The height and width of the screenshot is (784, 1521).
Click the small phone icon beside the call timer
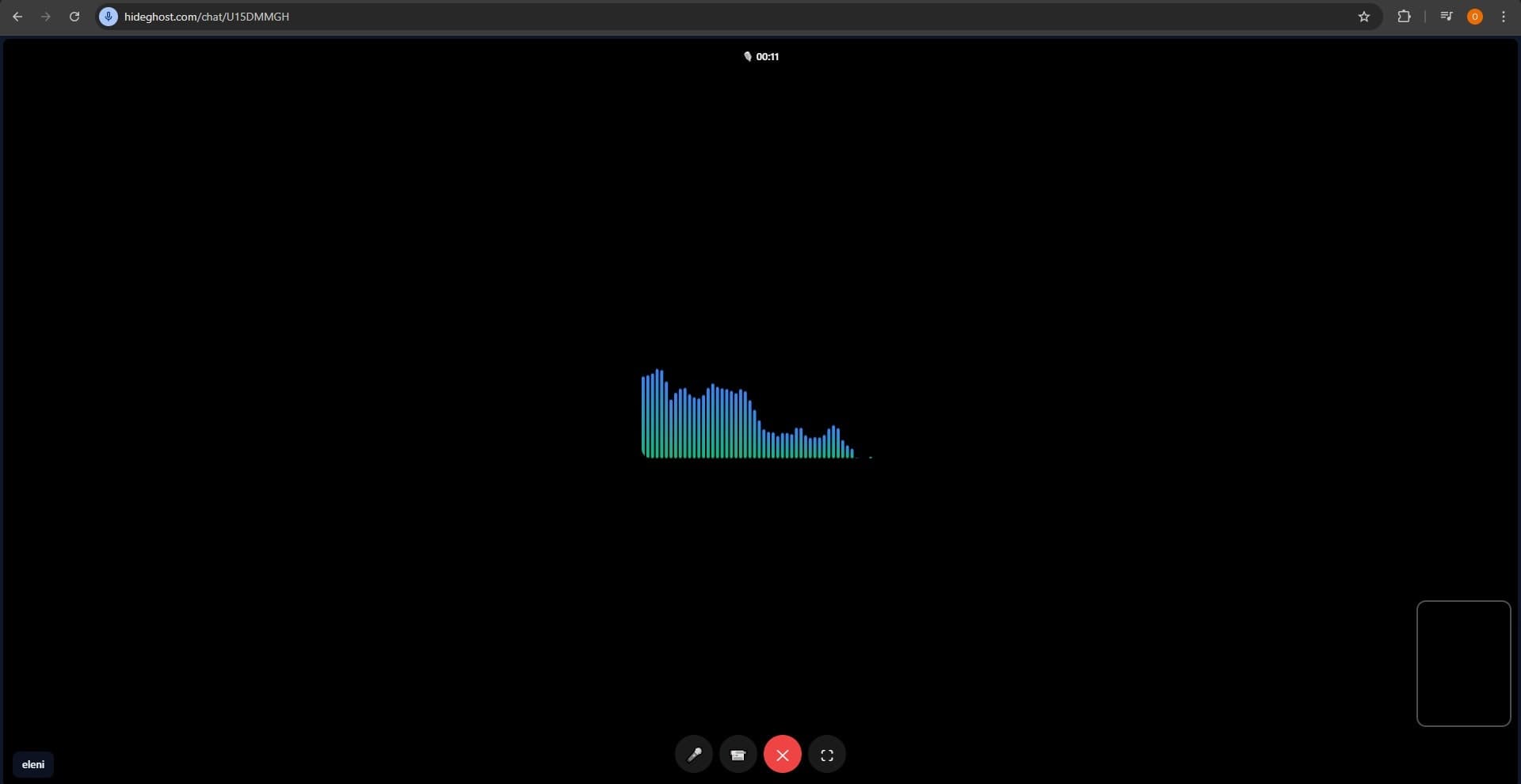point(748,56)
